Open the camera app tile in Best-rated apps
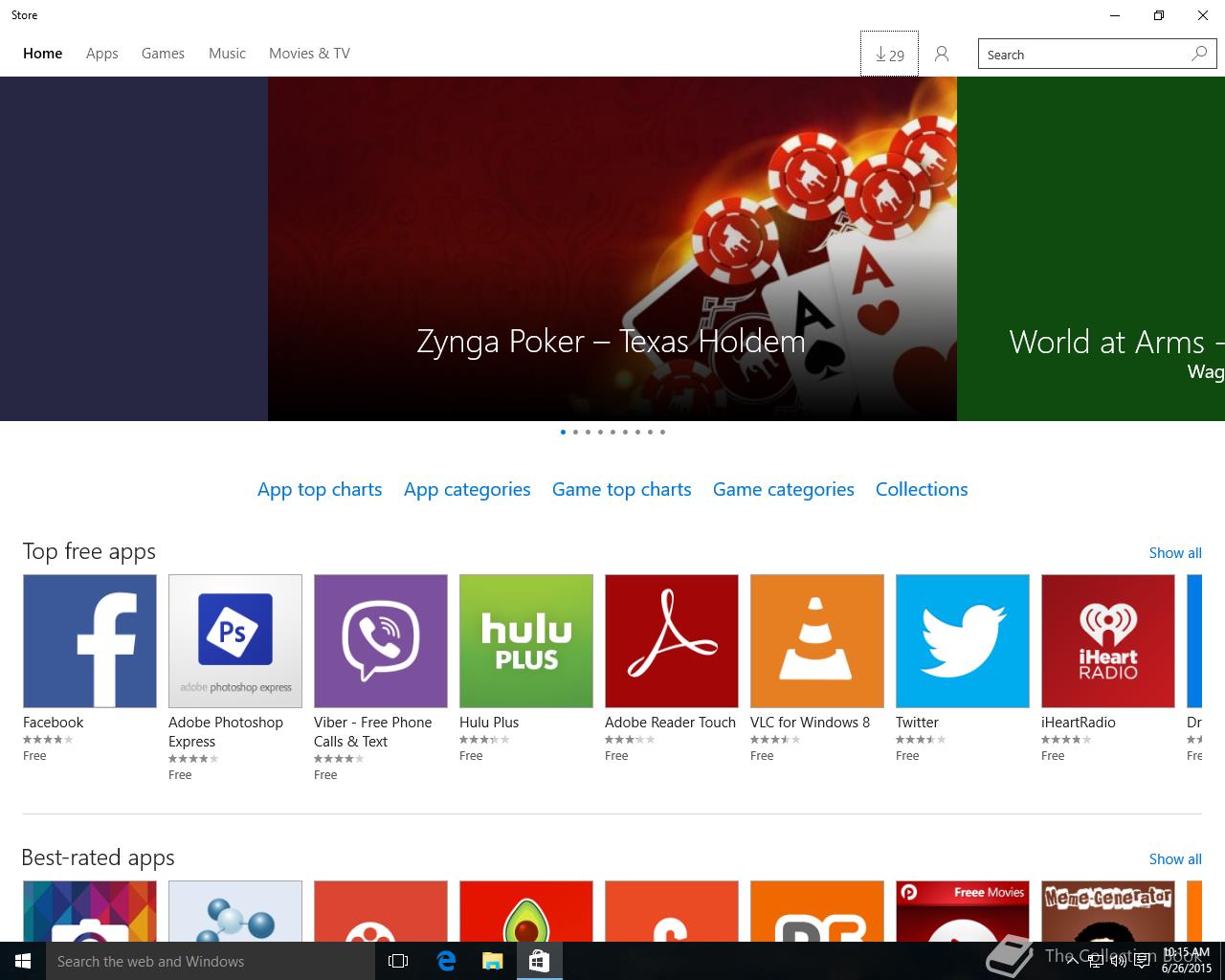This screenshot has width=1225, height=980. (90, 911)
